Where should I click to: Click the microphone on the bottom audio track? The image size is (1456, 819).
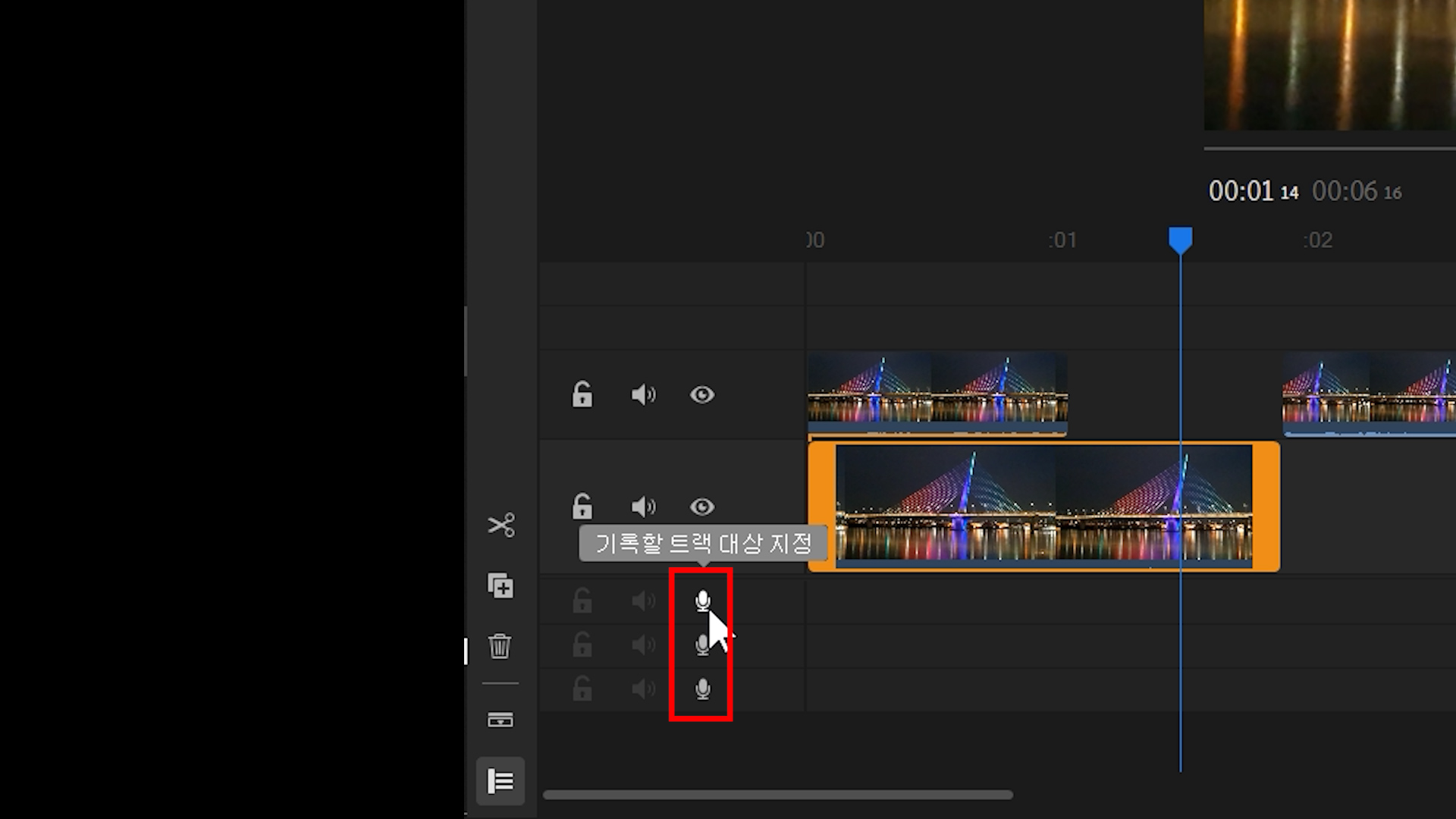pos(702,689)
